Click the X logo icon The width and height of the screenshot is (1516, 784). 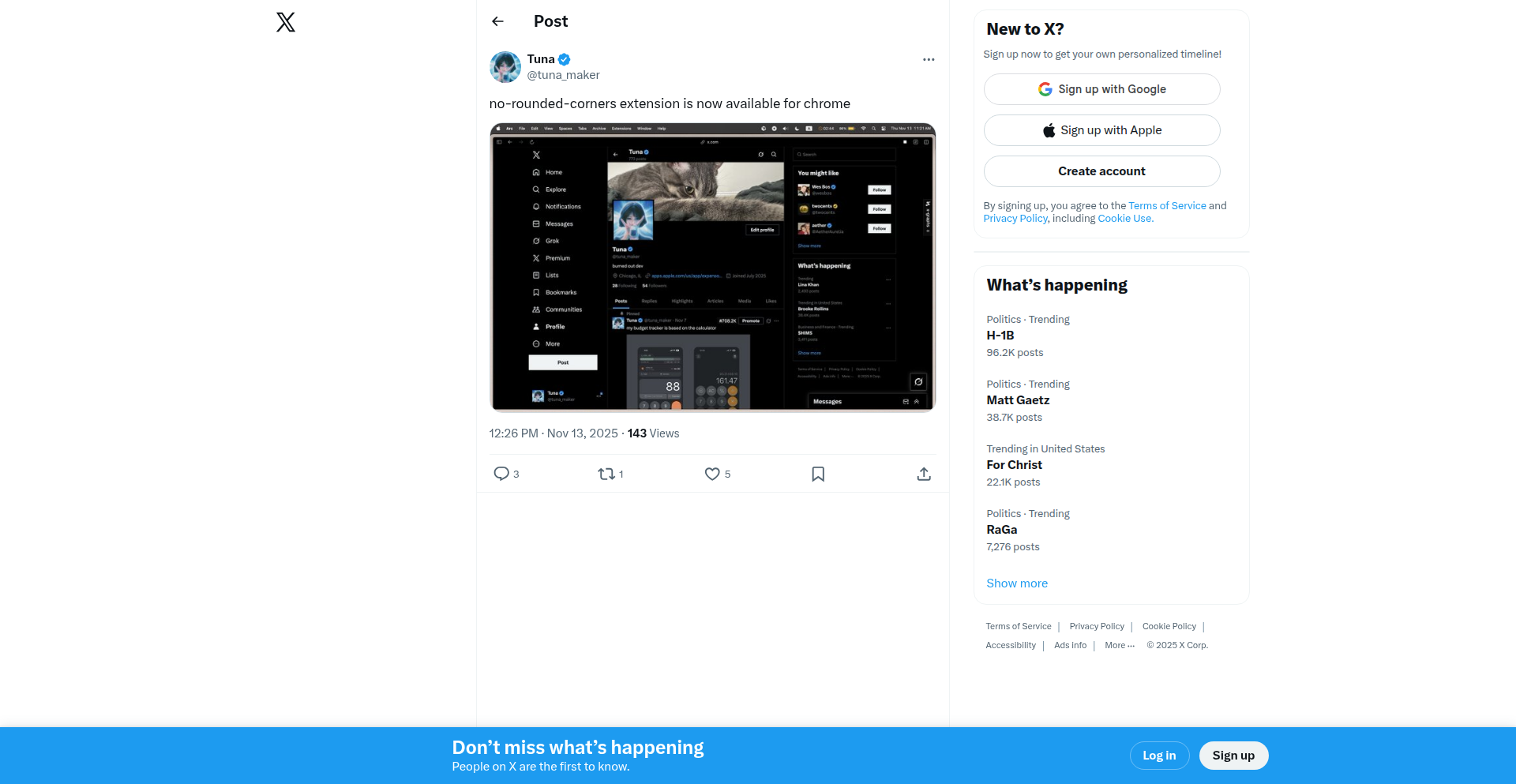tap(286, 22)
